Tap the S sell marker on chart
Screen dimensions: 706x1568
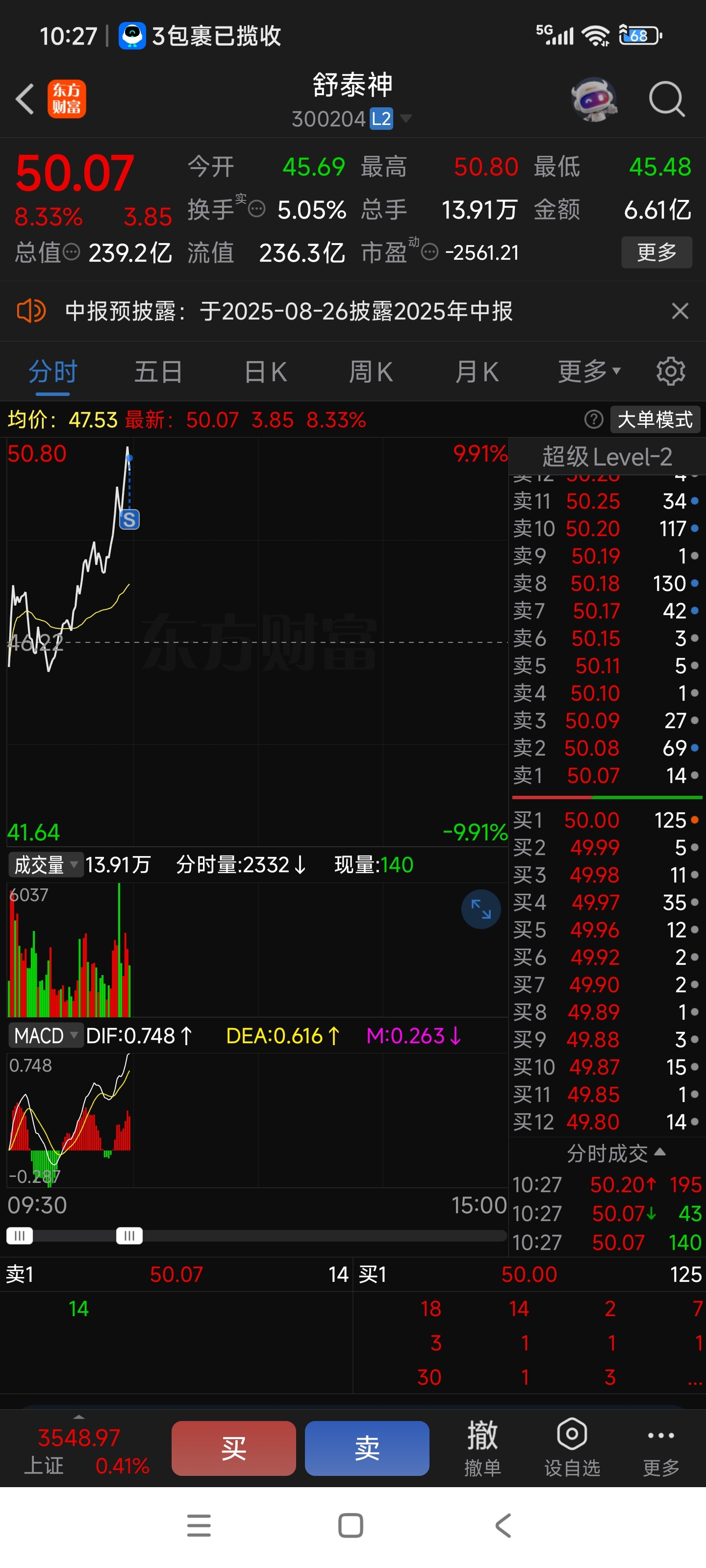[129, 519]
